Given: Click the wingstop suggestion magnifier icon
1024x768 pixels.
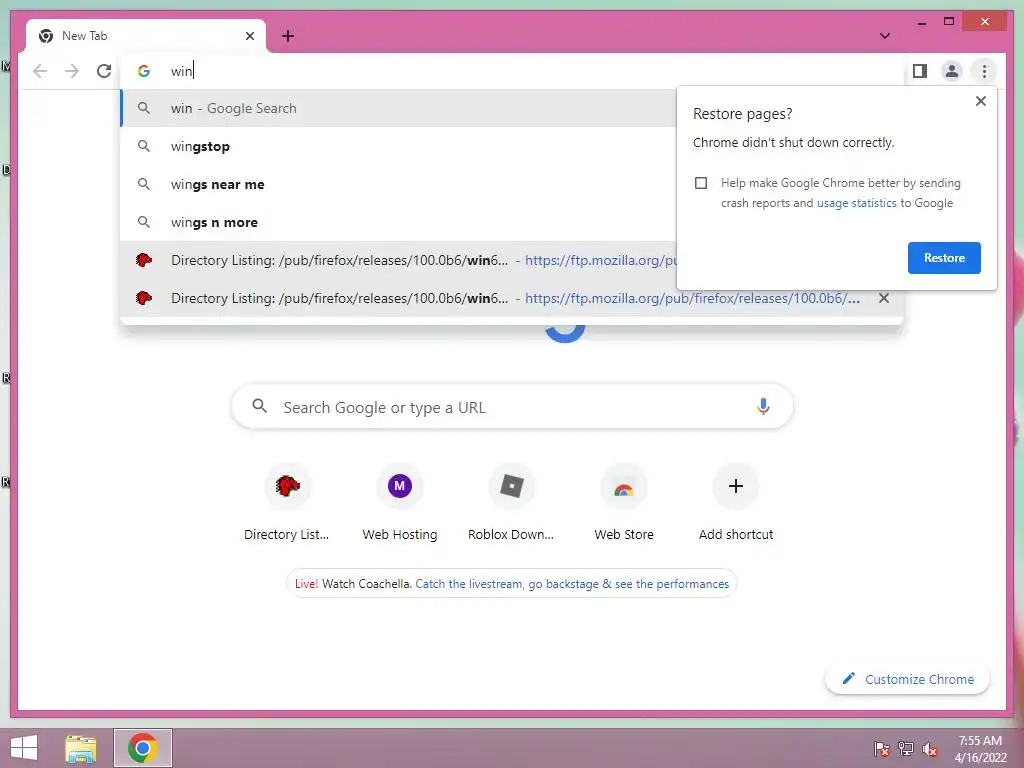Looking at the screenshot, I should 144,146.
